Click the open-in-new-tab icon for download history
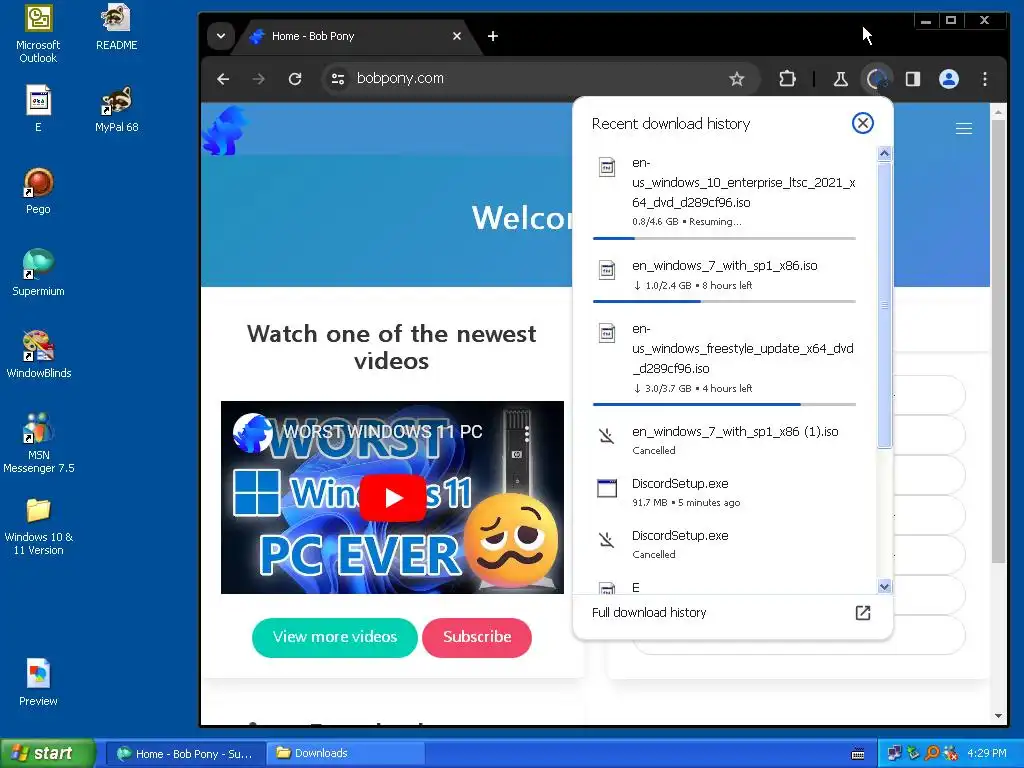 click(863, 613)
